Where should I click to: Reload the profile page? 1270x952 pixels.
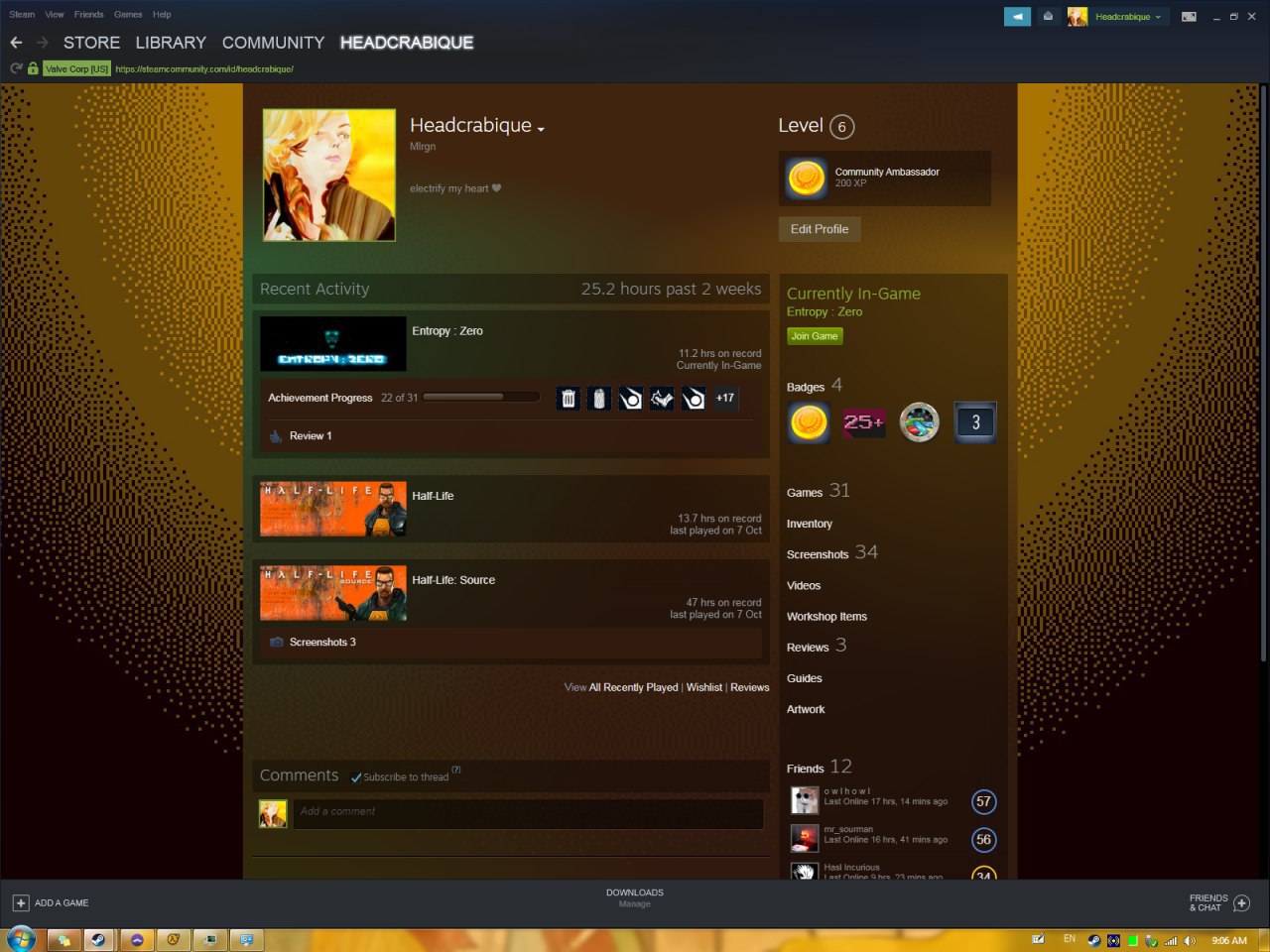coord(16,68)
